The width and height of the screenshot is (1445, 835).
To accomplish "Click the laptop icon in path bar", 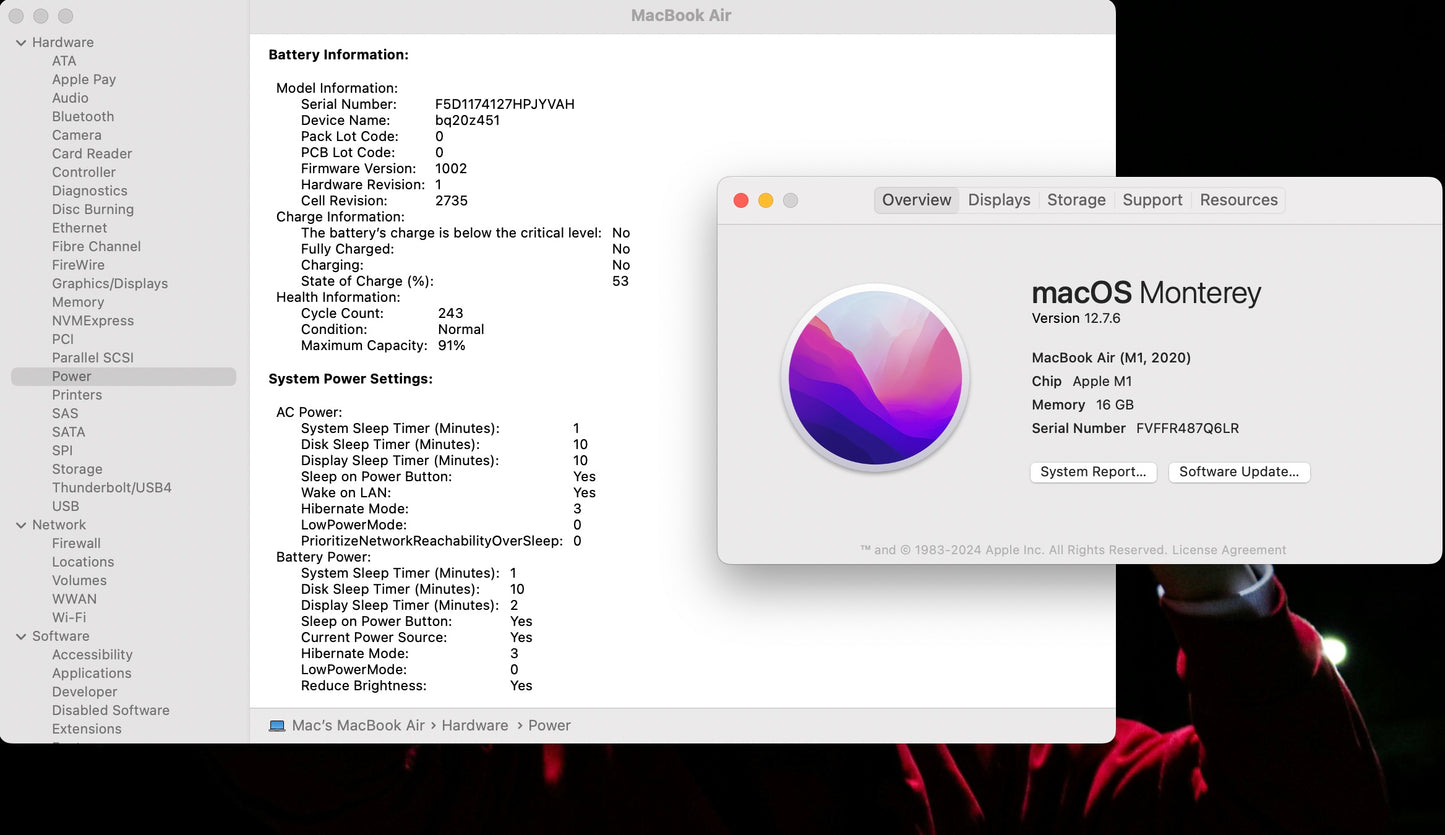I will [277, 726].
